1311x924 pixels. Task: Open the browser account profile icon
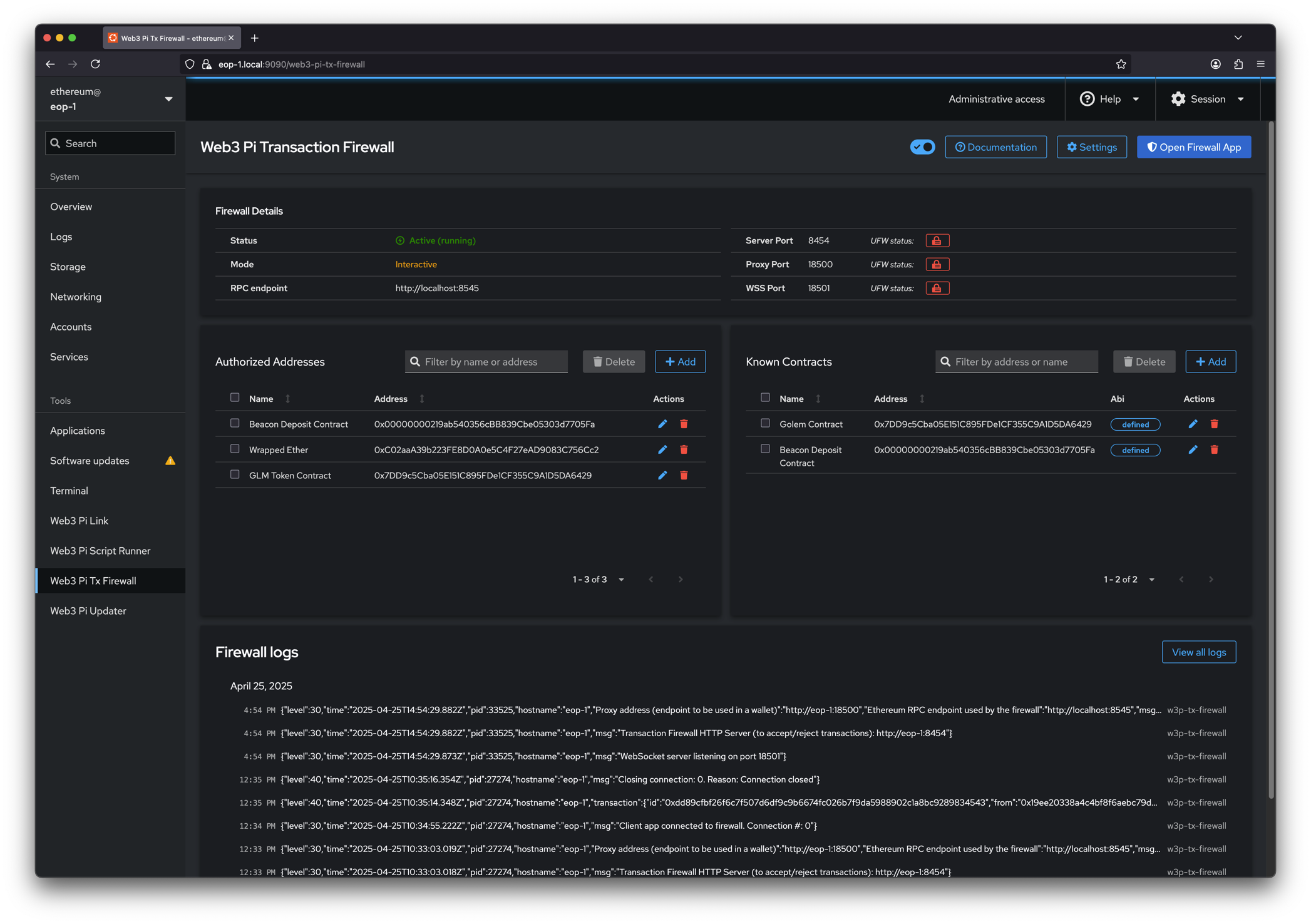1215,64
